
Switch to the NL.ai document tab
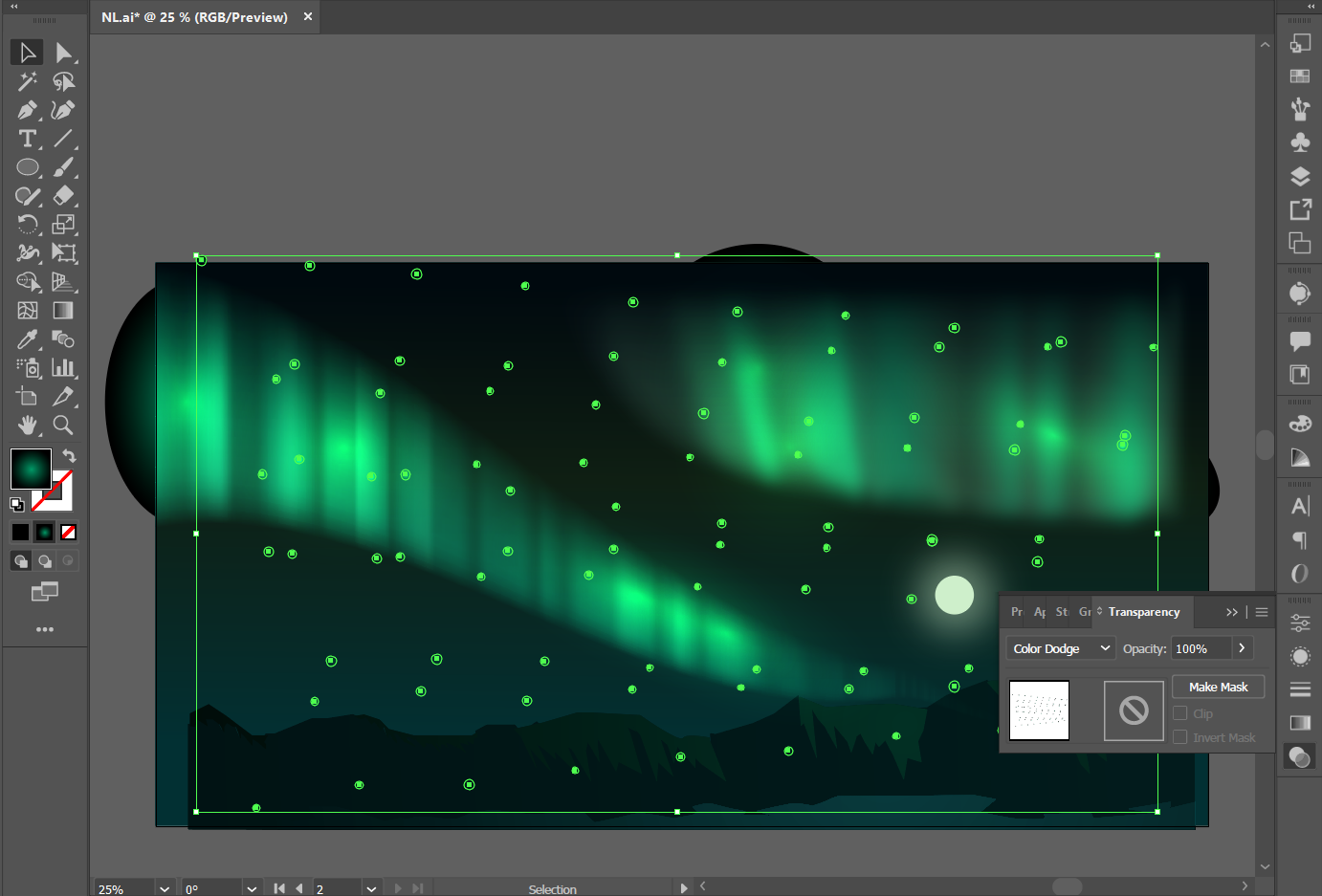point(195,17)
